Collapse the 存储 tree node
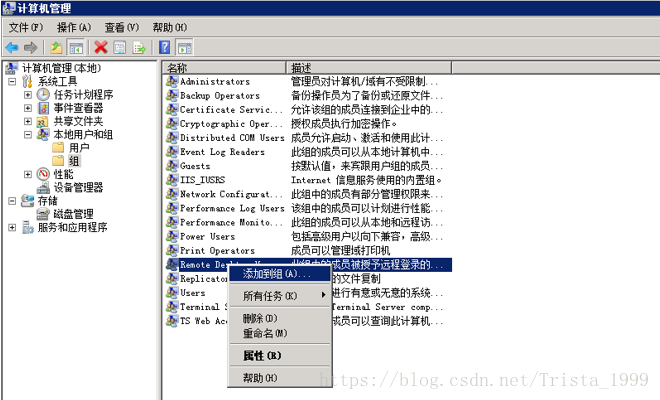 click(x=12, y=201)
